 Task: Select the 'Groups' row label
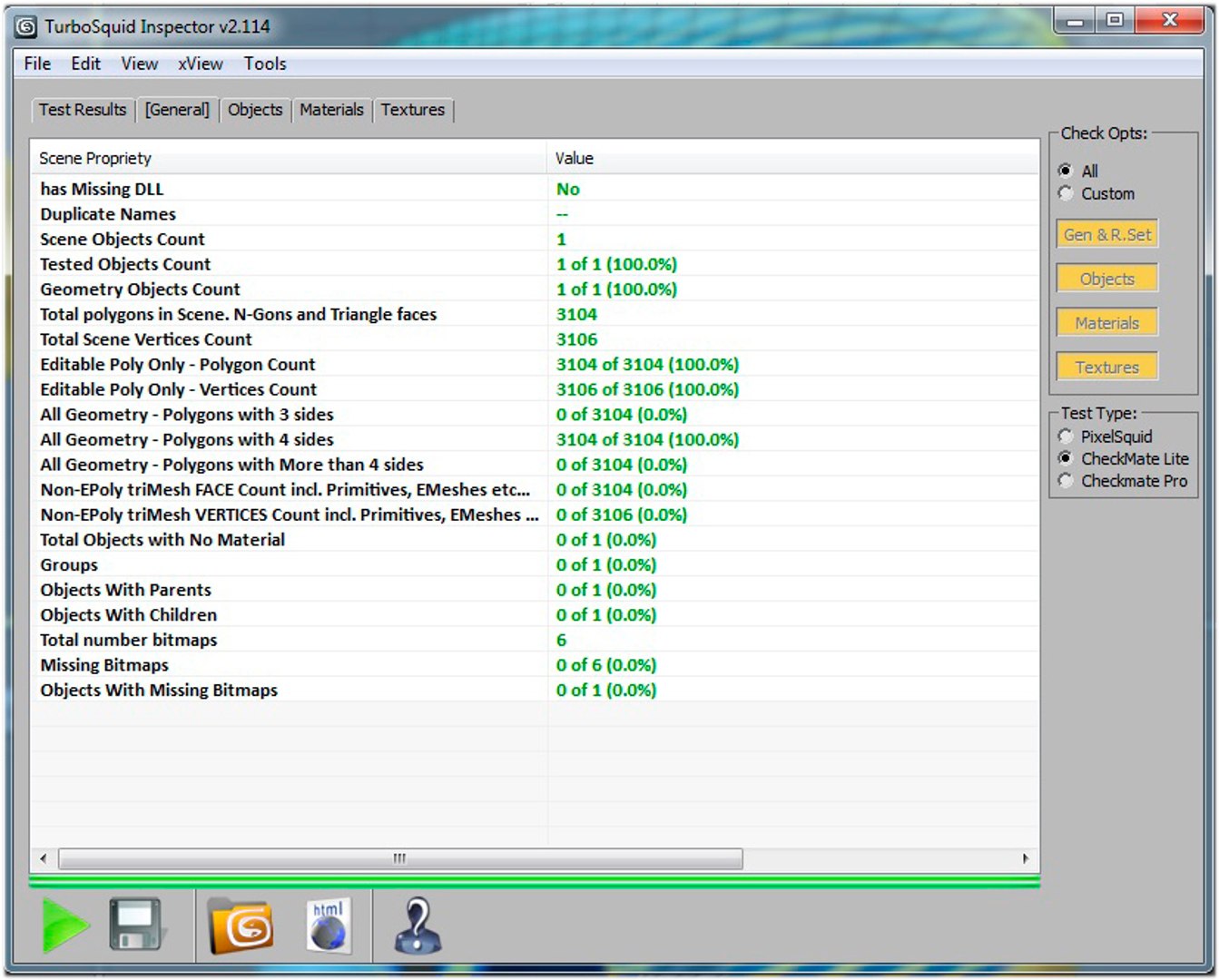point(69,564)
